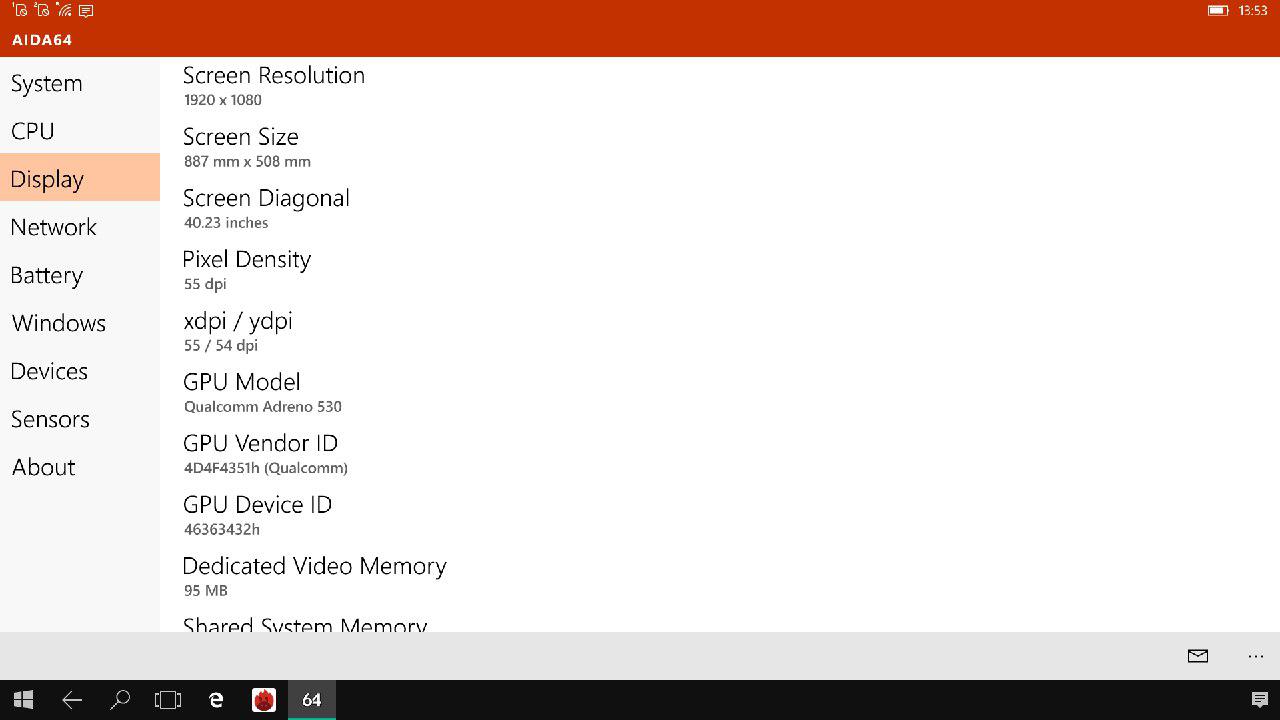
Task: Open the Windows Start menu
Action: pos(24,700)
